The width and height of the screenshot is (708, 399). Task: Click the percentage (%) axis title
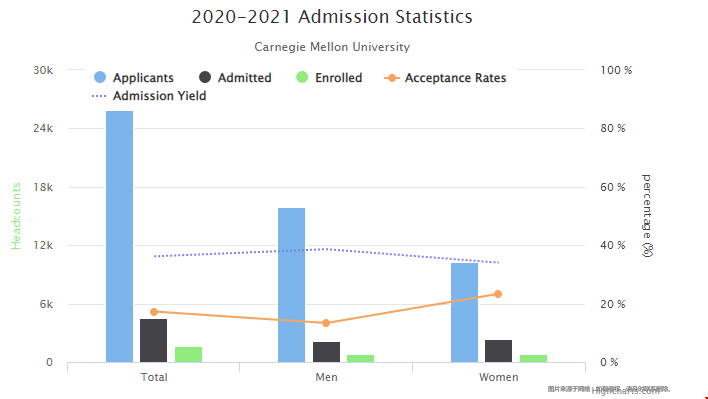[647, 216]
